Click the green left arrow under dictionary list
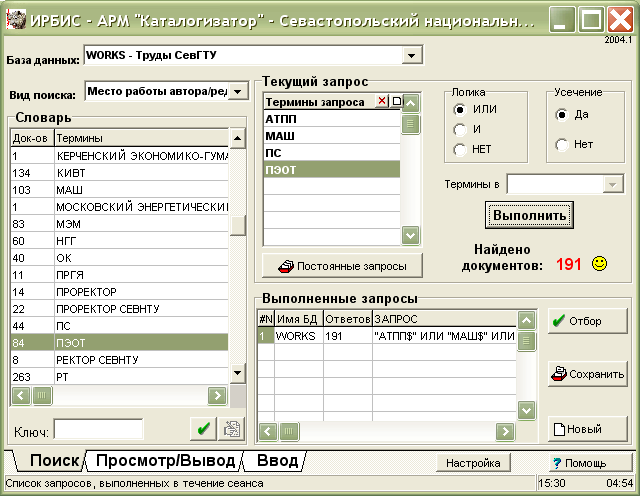This screenshot has width=640, height=496. 21,395
